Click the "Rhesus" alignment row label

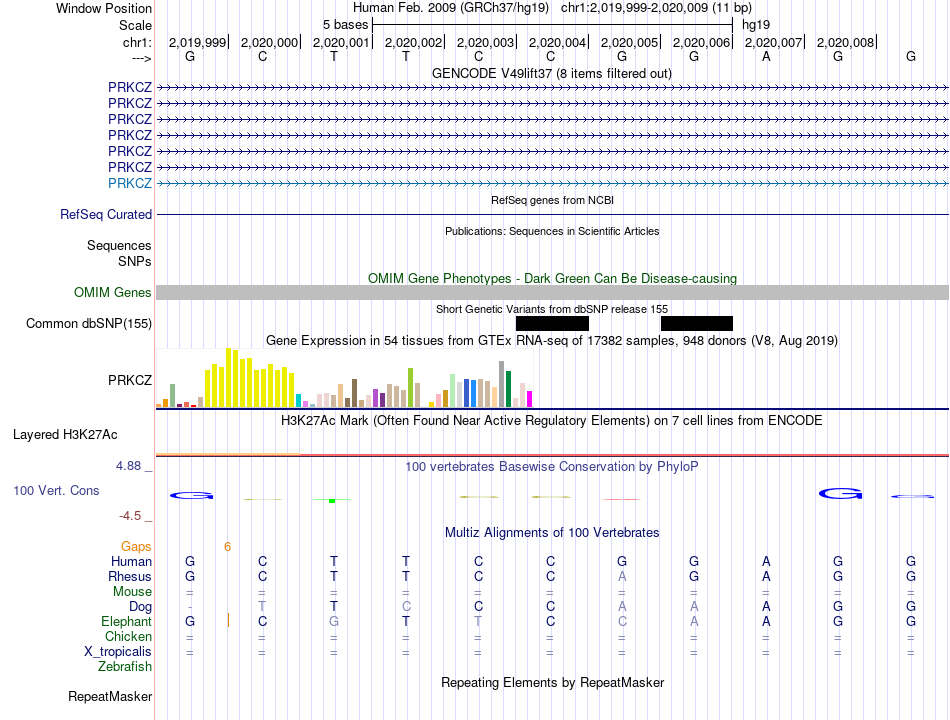pyautogui.click(x=130, y=576)
